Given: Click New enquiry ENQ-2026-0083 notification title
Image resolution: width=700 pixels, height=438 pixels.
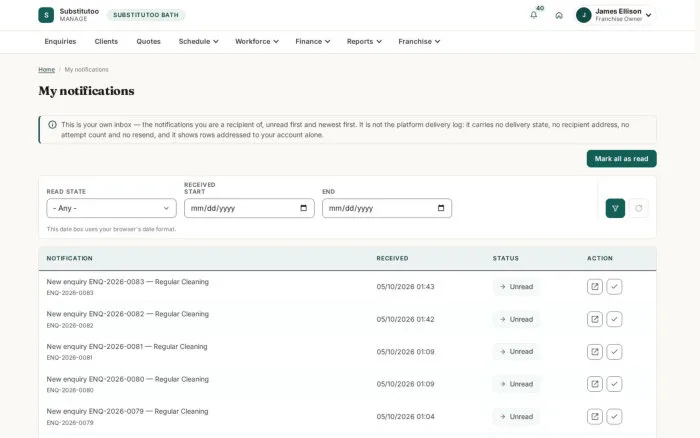Looking at the screenshot, I should (x=128, y=282).
